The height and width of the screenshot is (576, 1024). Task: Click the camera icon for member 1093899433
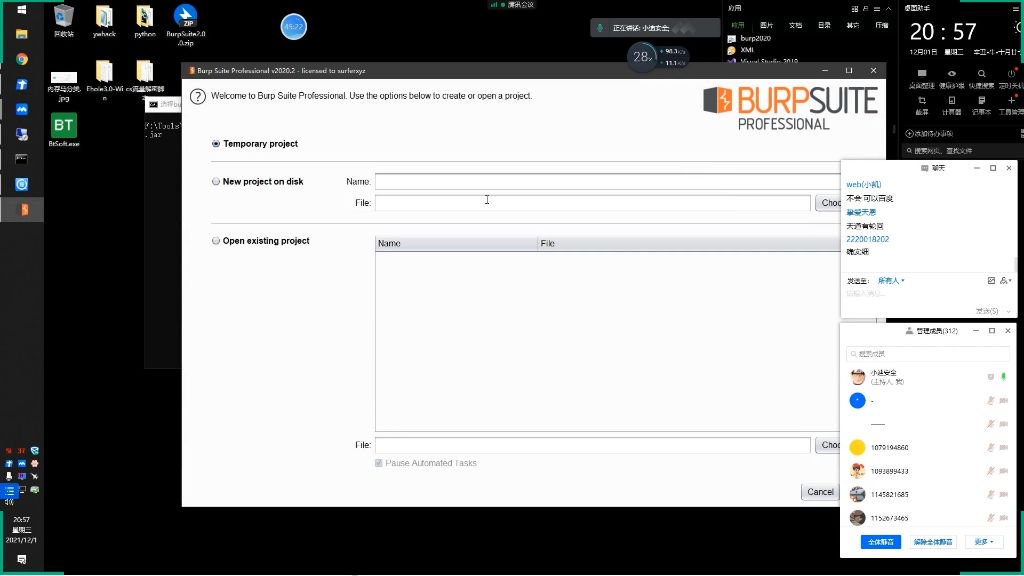tap(1004, 471)
